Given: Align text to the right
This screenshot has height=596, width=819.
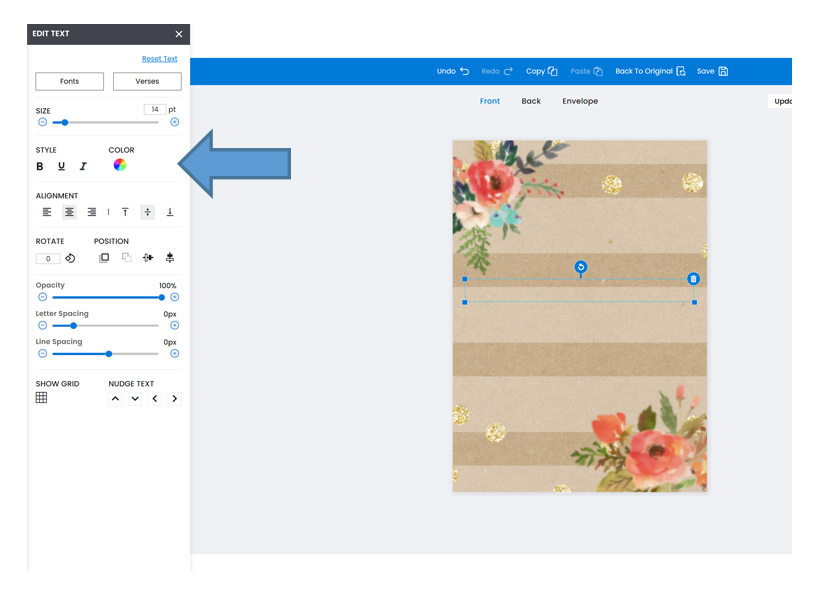Looking at the screenshot, I should click(89, 210).
